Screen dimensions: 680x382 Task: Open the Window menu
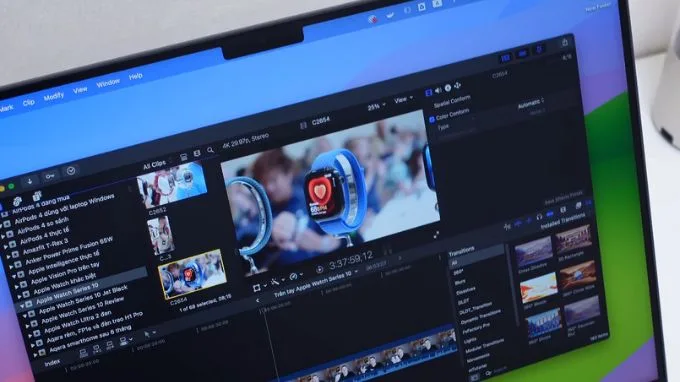pyautogui.click(x=108, y=83)
